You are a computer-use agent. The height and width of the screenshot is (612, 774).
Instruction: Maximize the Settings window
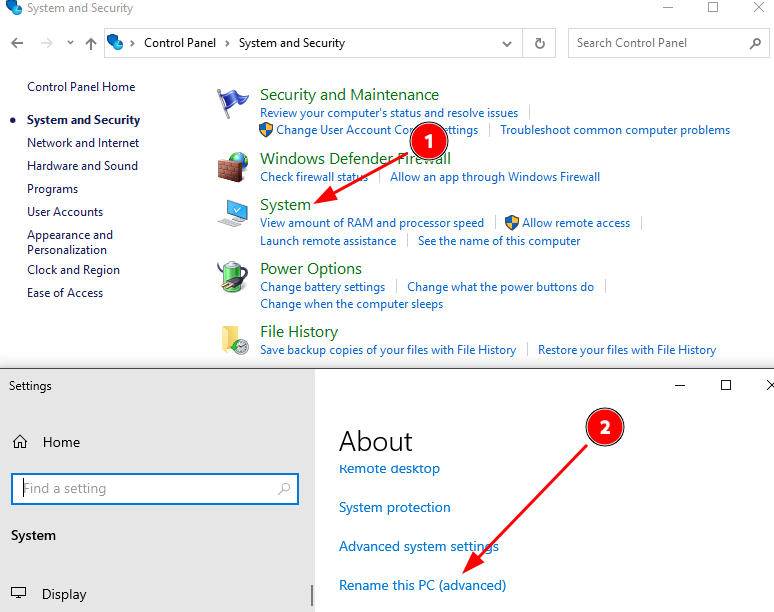[x=726, y=385]
